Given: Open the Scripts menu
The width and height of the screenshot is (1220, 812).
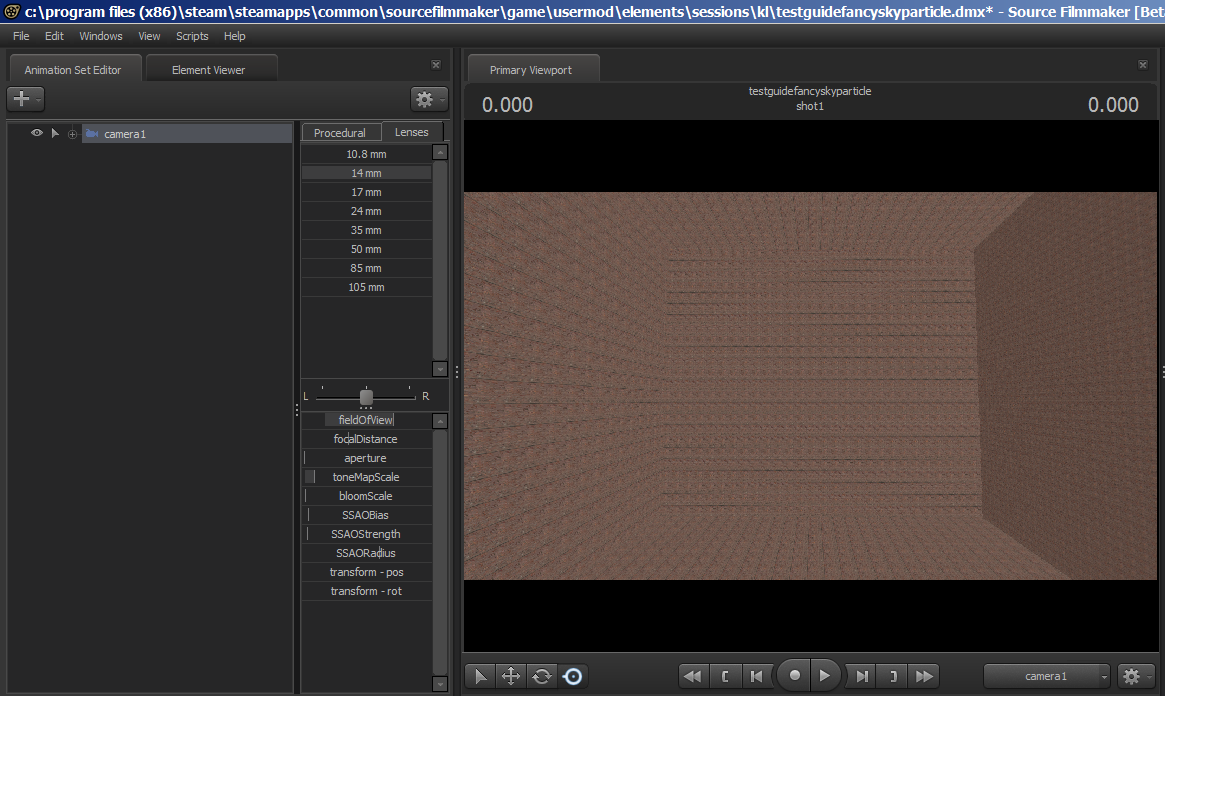Looking at the screenshot, I should pos(192,36).
